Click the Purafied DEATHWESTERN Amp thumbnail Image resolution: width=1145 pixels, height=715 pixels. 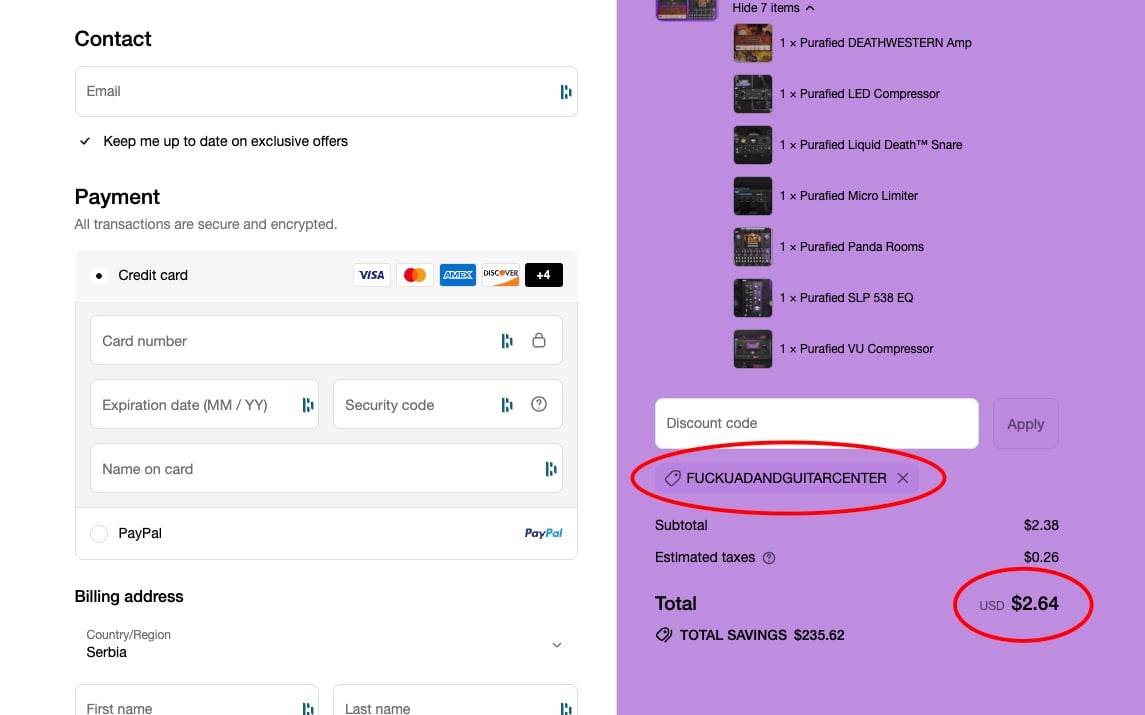coord(753,43)
